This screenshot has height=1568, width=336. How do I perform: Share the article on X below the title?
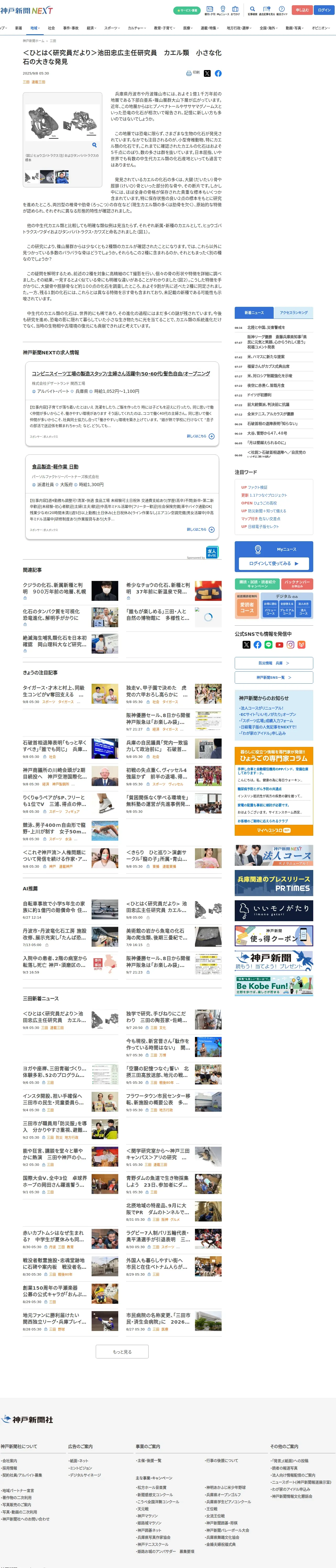207,73
